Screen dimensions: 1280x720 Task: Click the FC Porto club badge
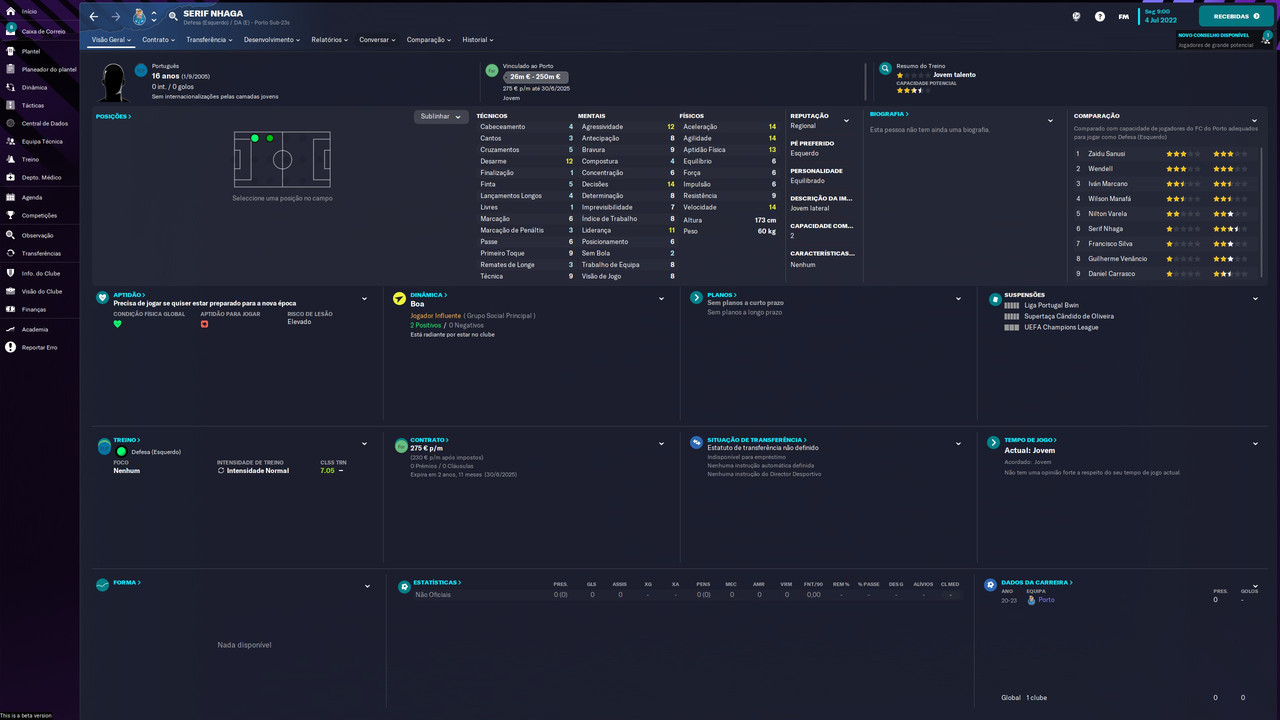(139, 17)
